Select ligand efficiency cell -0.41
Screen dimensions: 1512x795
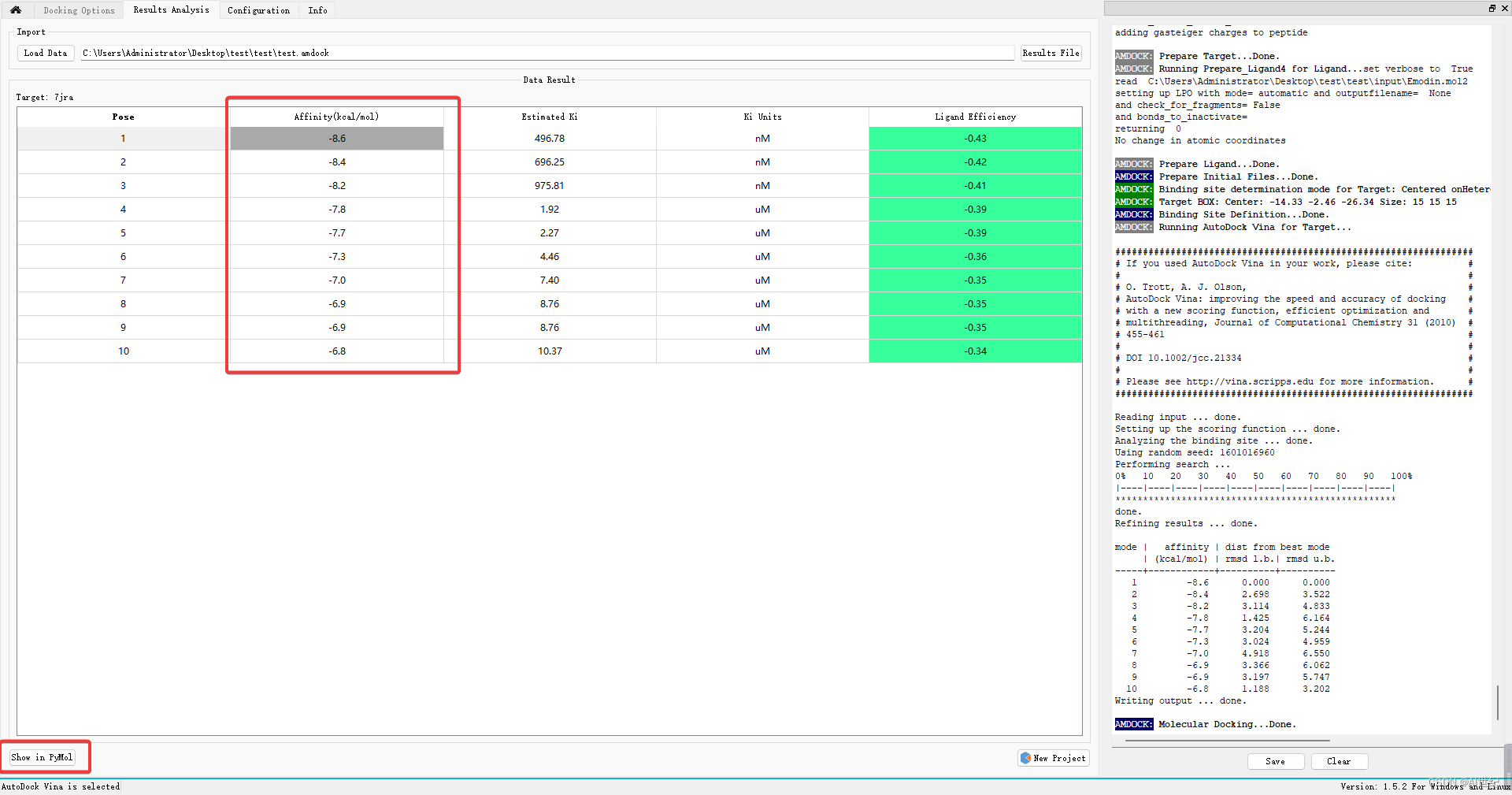[975, 186]
